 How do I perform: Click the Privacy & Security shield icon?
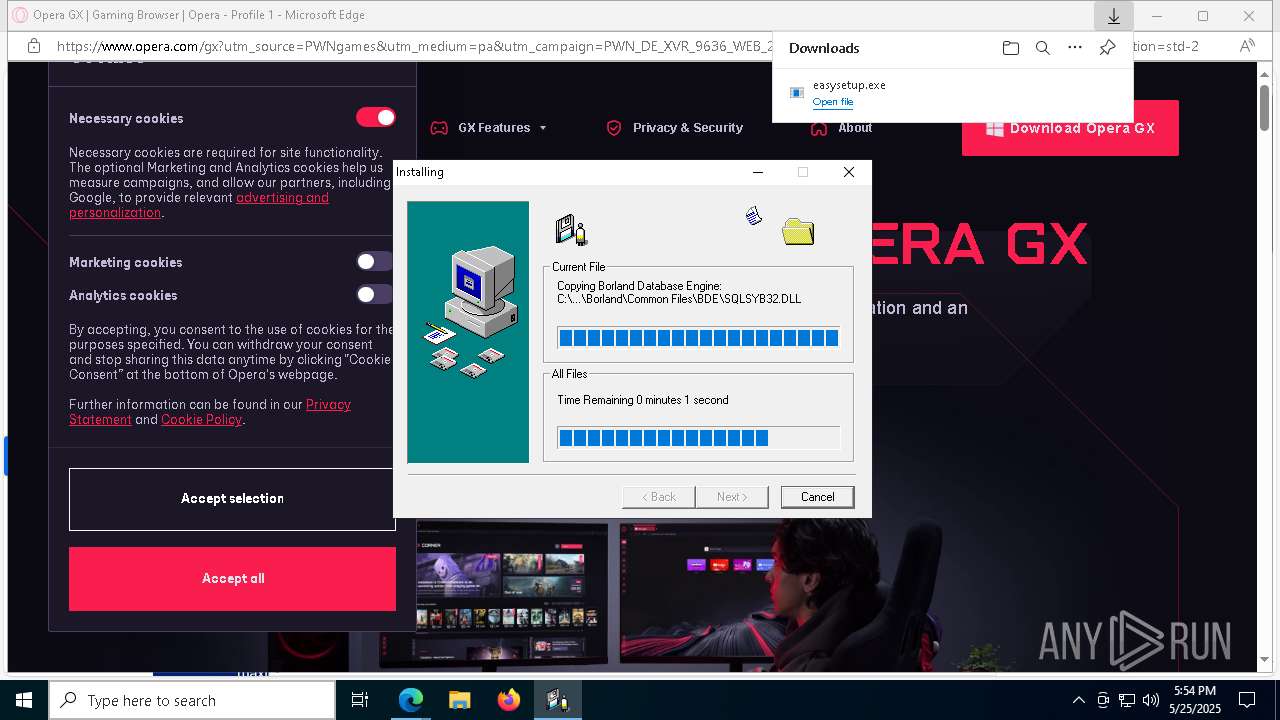(x=614, y=128)
